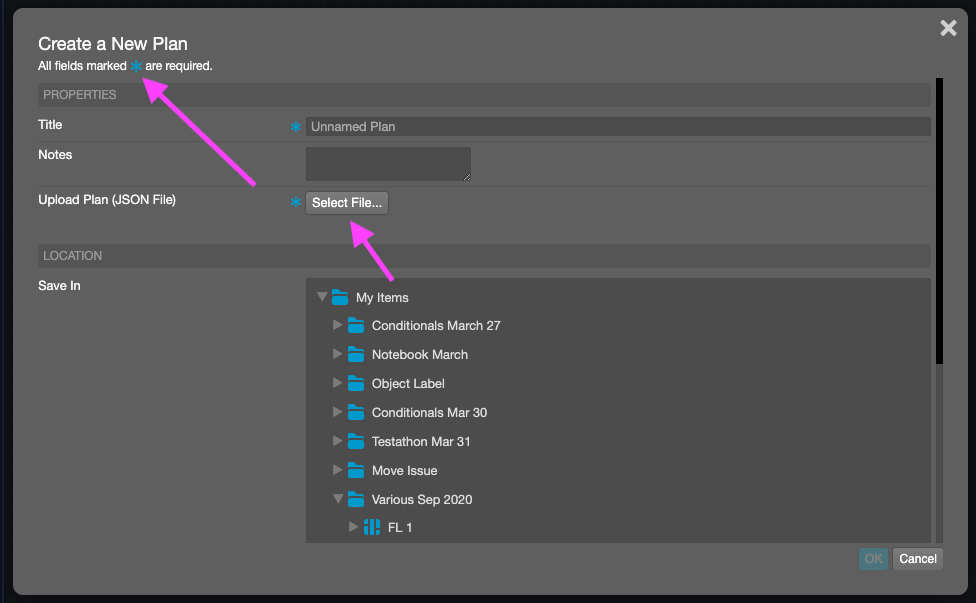
Task: Click the Select File button
Action: point(346,202)
